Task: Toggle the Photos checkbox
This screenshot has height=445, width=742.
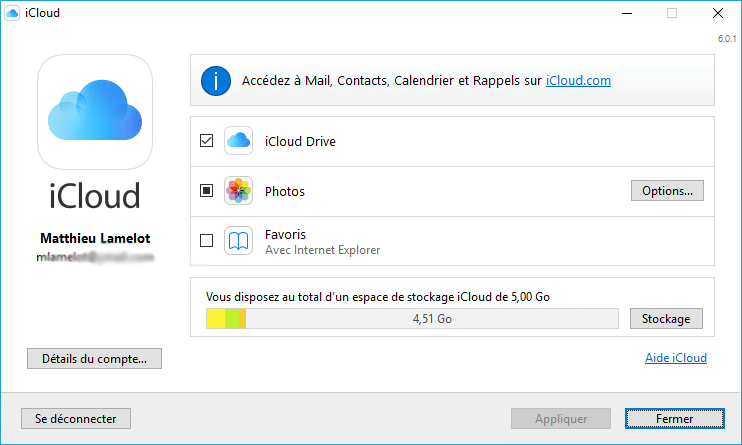Action: point(206,191)
